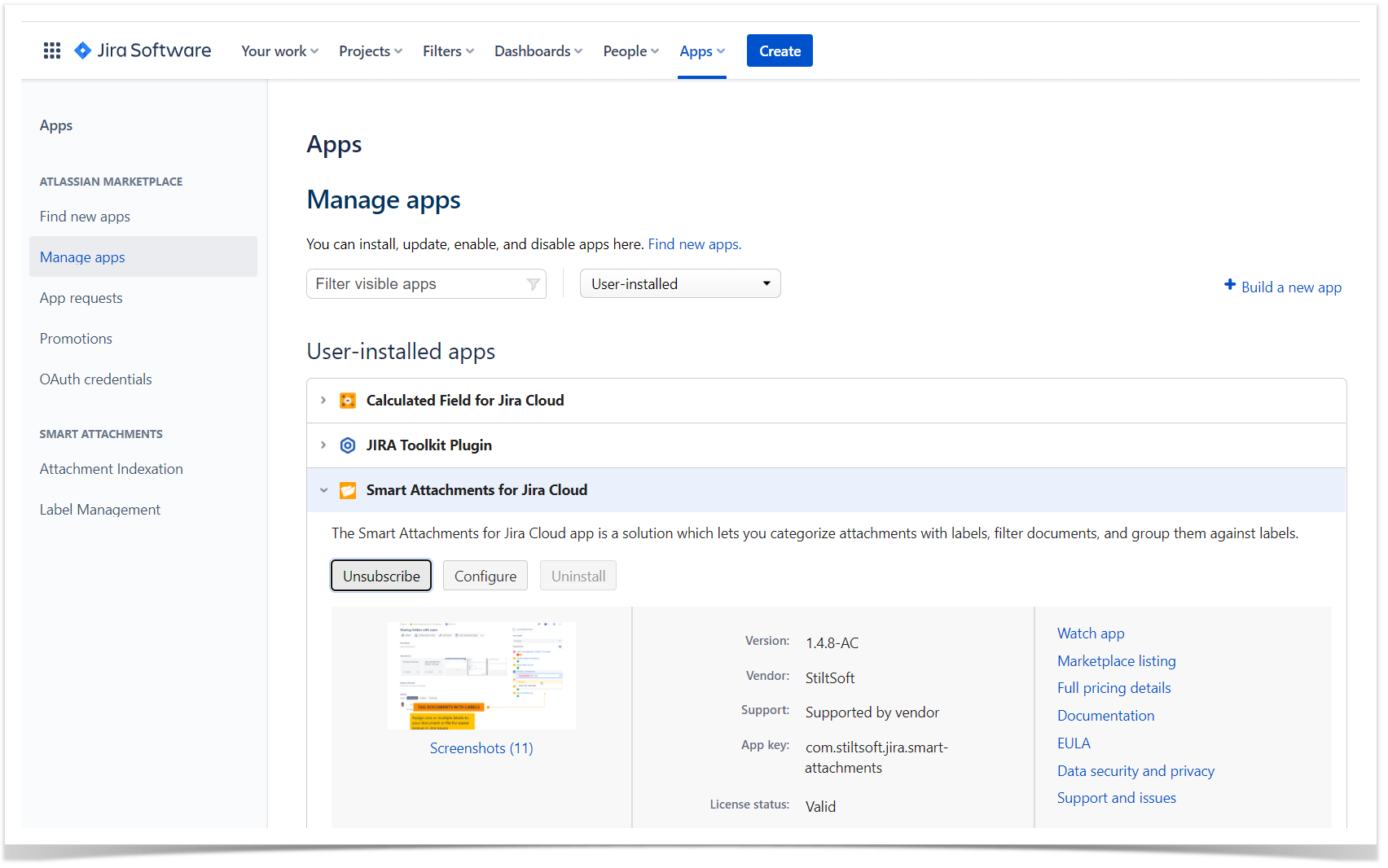
Task: Open Data security and privacy link
Action: click(1135, 771)
